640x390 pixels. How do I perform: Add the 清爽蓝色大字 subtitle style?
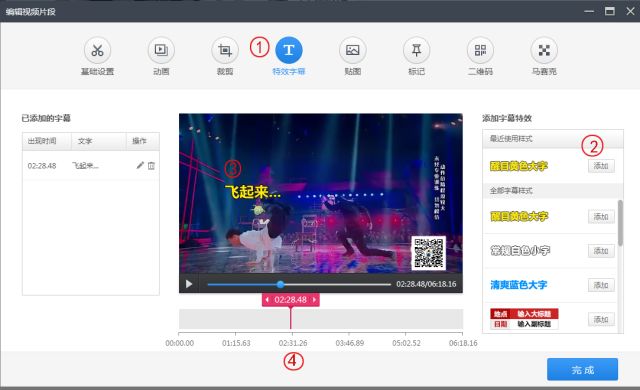point(601,285)
